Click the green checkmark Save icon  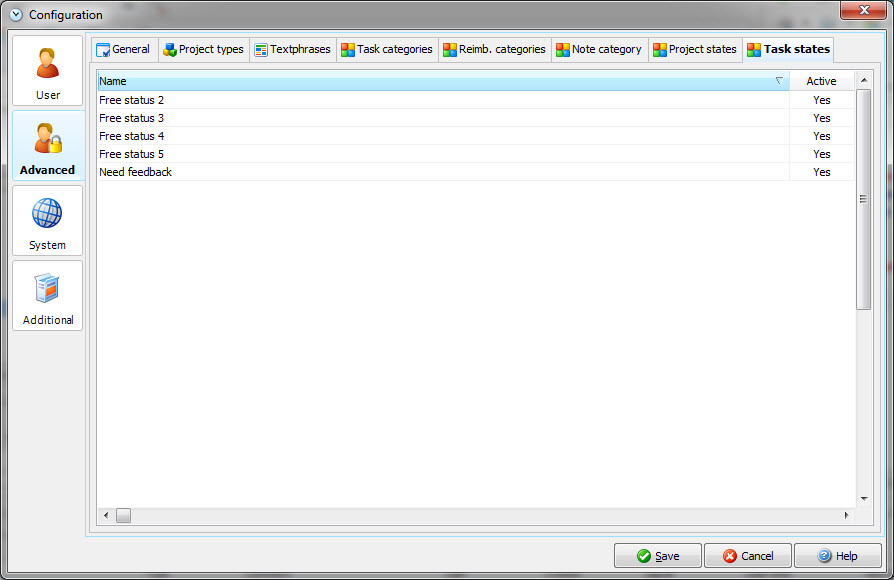pyautogui.click(x=643, y=556)
